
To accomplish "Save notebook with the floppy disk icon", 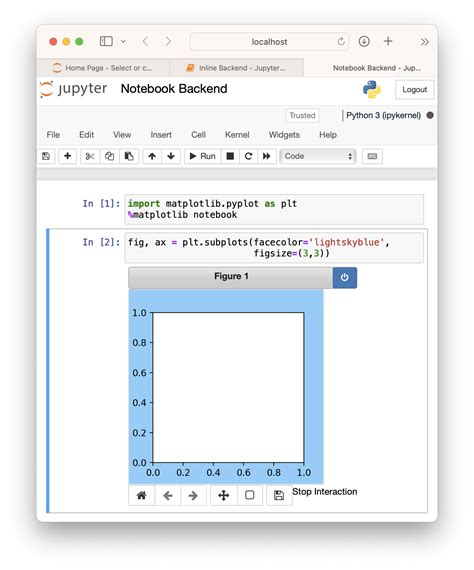I will pyautogui.click(x=46, y=156).
